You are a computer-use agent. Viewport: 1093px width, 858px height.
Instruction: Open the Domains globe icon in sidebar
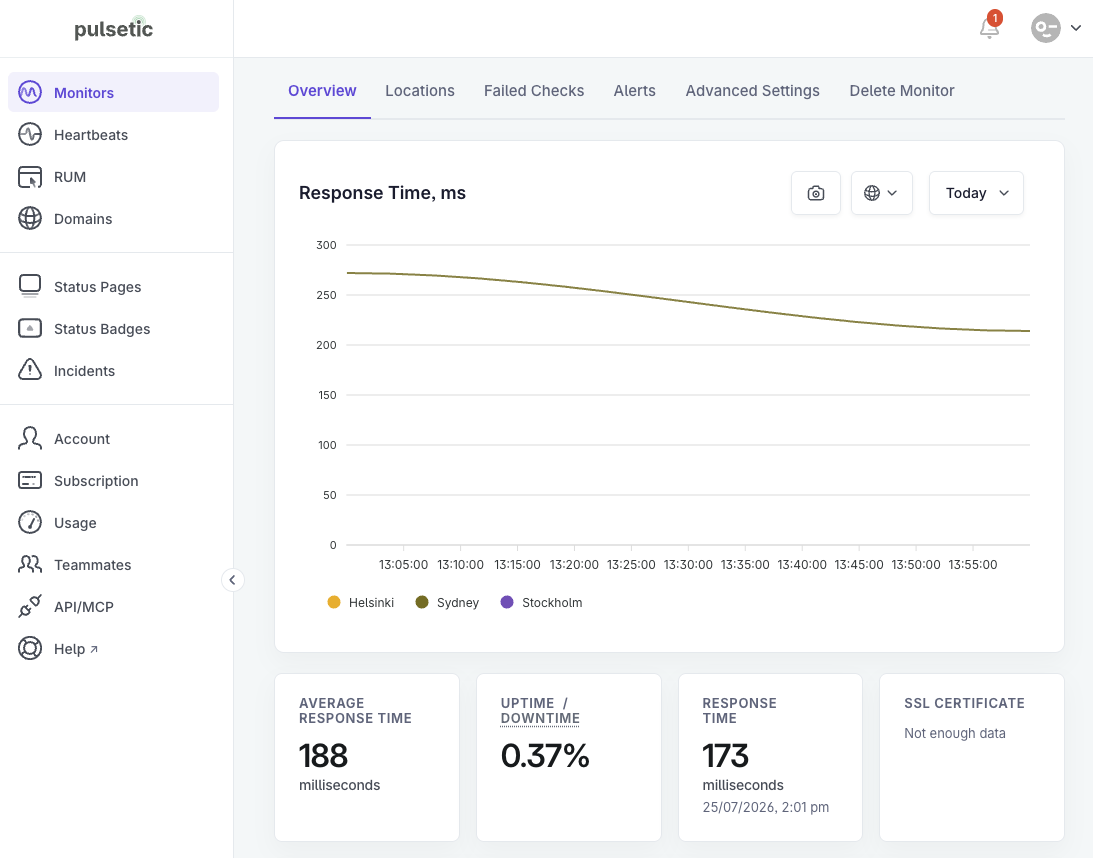click(x=30, y=219)
